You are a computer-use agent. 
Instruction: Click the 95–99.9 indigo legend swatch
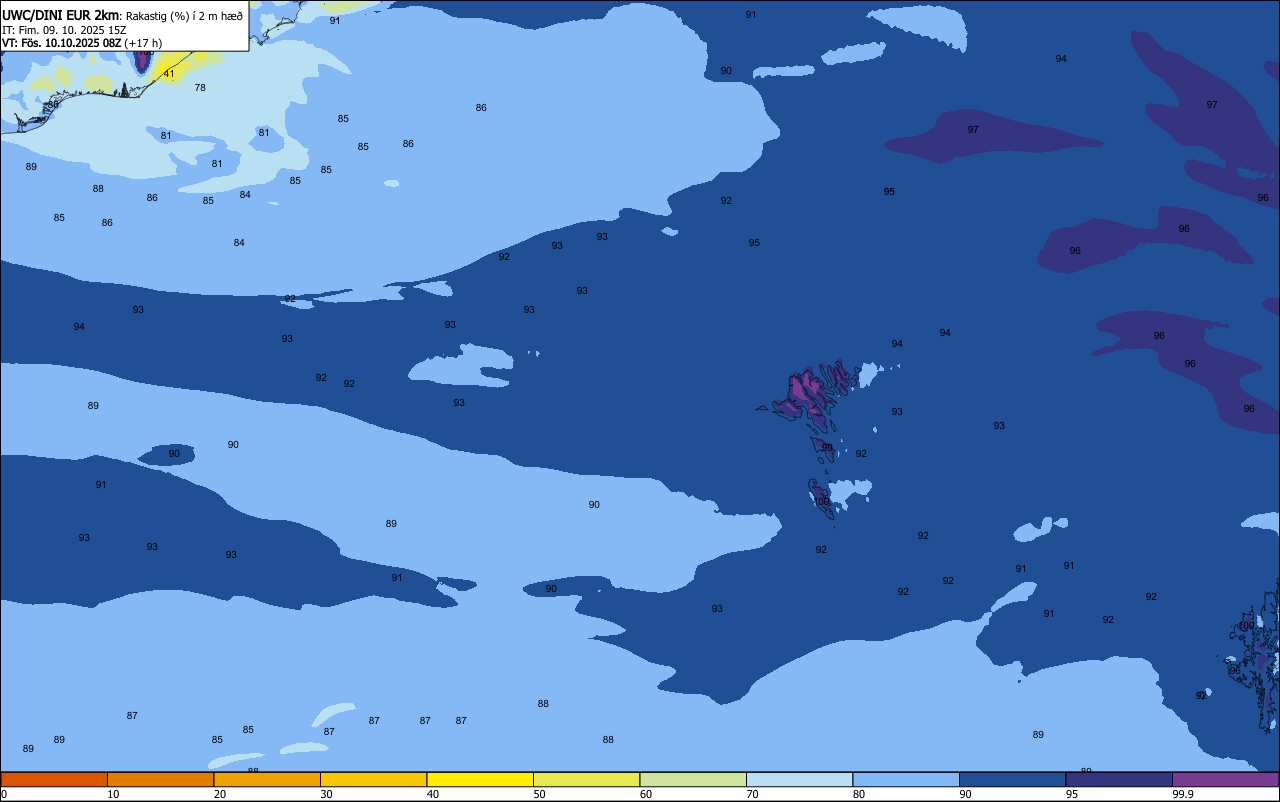pyautogui.click(x=1119, y=779)
